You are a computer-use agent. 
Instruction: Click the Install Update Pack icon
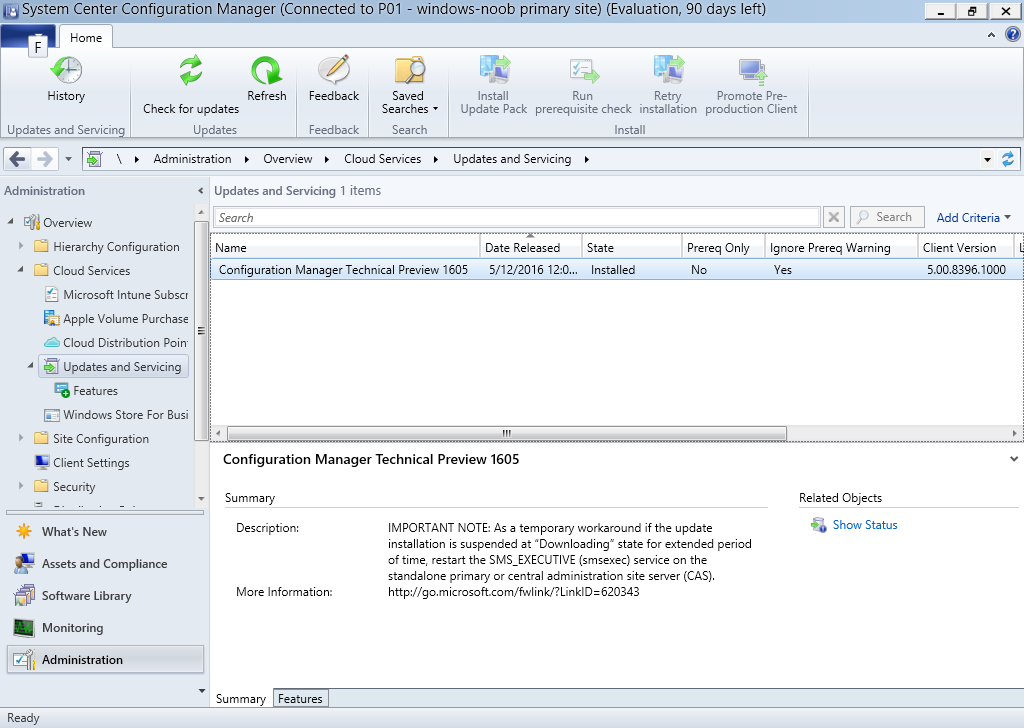click(494, 70)
